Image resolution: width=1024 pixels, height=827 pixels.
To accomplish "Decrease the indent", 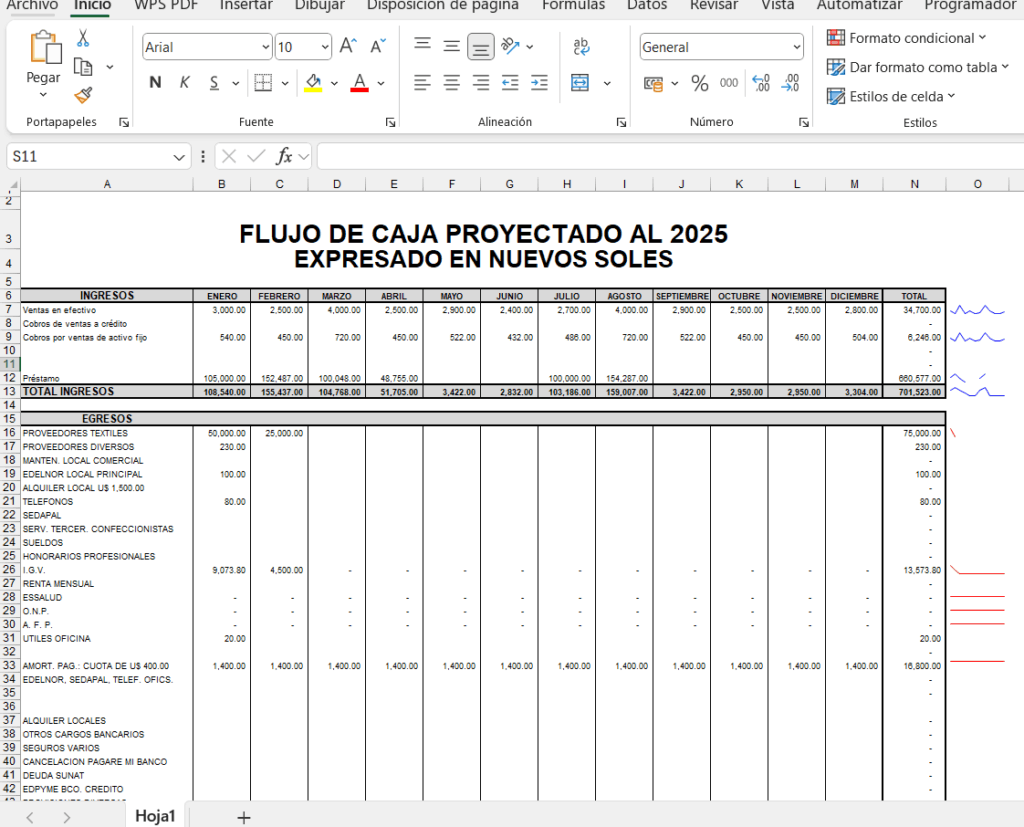I will (x=510, y=83).
